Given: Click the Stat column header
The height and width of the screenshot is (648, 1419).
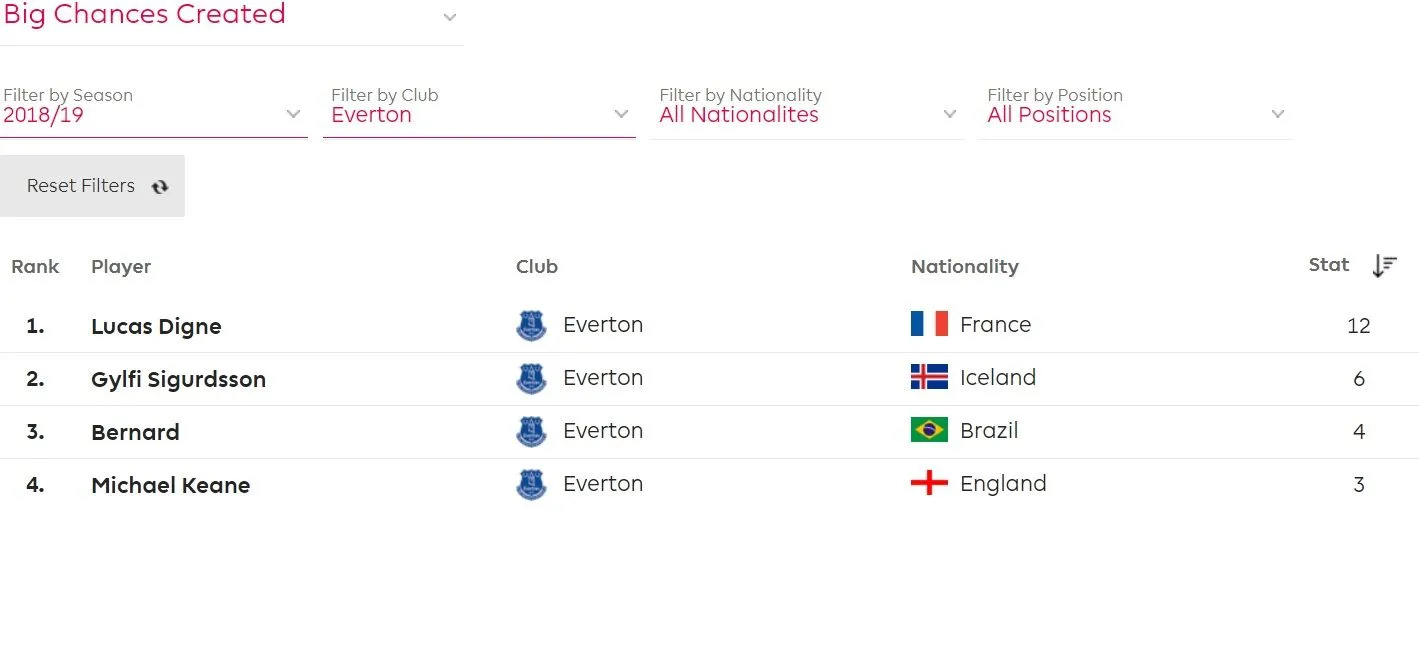Looking at the screenshot, I should 1328,265.
